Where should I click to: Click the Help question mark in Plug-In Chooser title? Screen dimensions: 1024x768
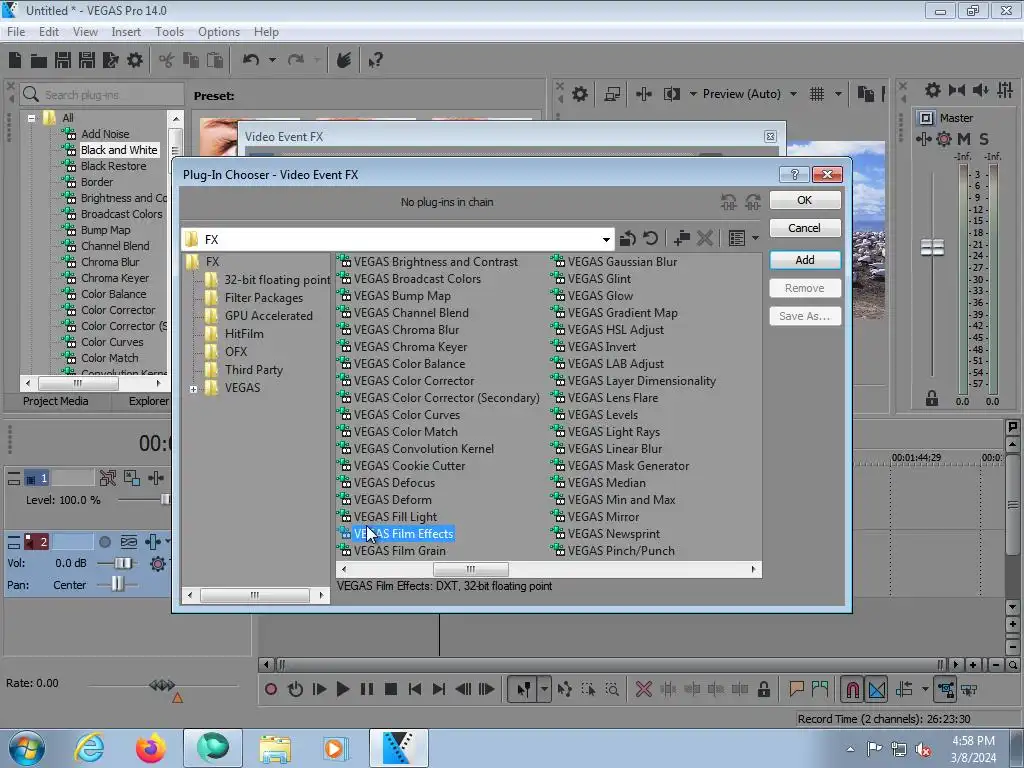794,174
